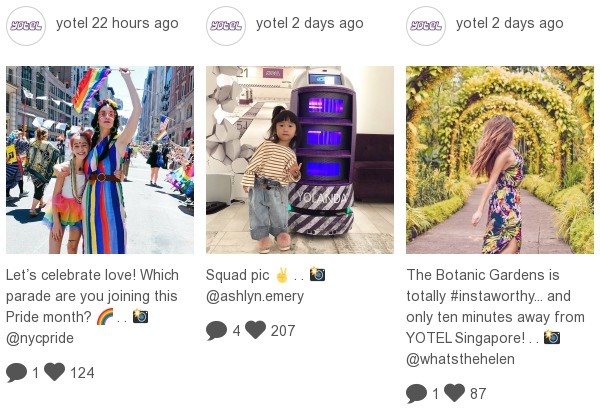Click the yotel username on the Squad pic post
Screen dimensions: 600x410
pyautogui.click(x=272, y=23)
